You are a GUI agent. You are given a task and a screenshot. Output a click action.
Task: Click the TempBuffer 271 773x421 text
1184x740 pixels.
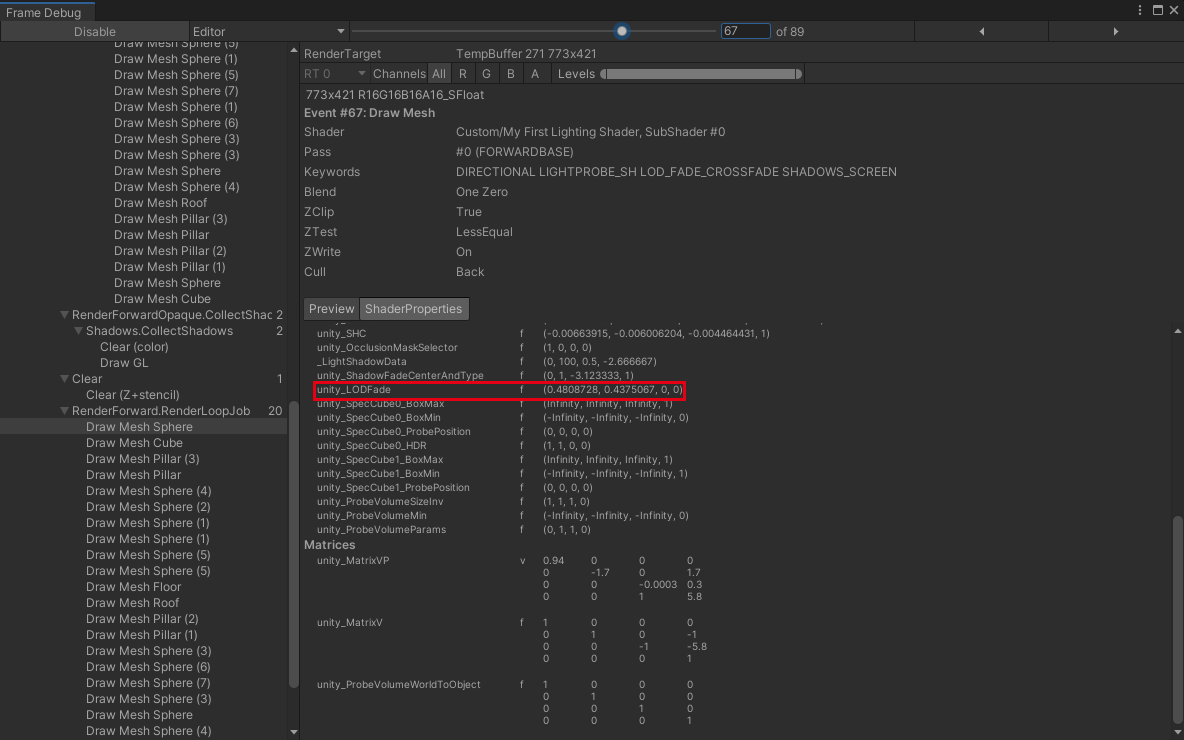[526, 54]
